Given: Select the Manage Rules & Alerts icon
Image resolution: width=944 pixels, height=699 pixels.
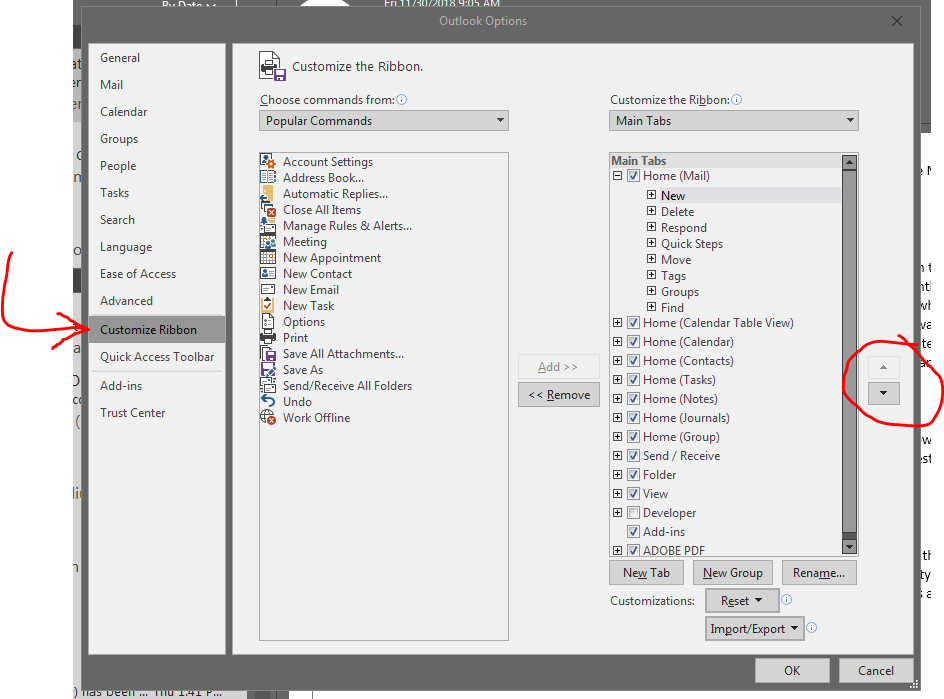Looking at the screenshot, I should [268, 225].
